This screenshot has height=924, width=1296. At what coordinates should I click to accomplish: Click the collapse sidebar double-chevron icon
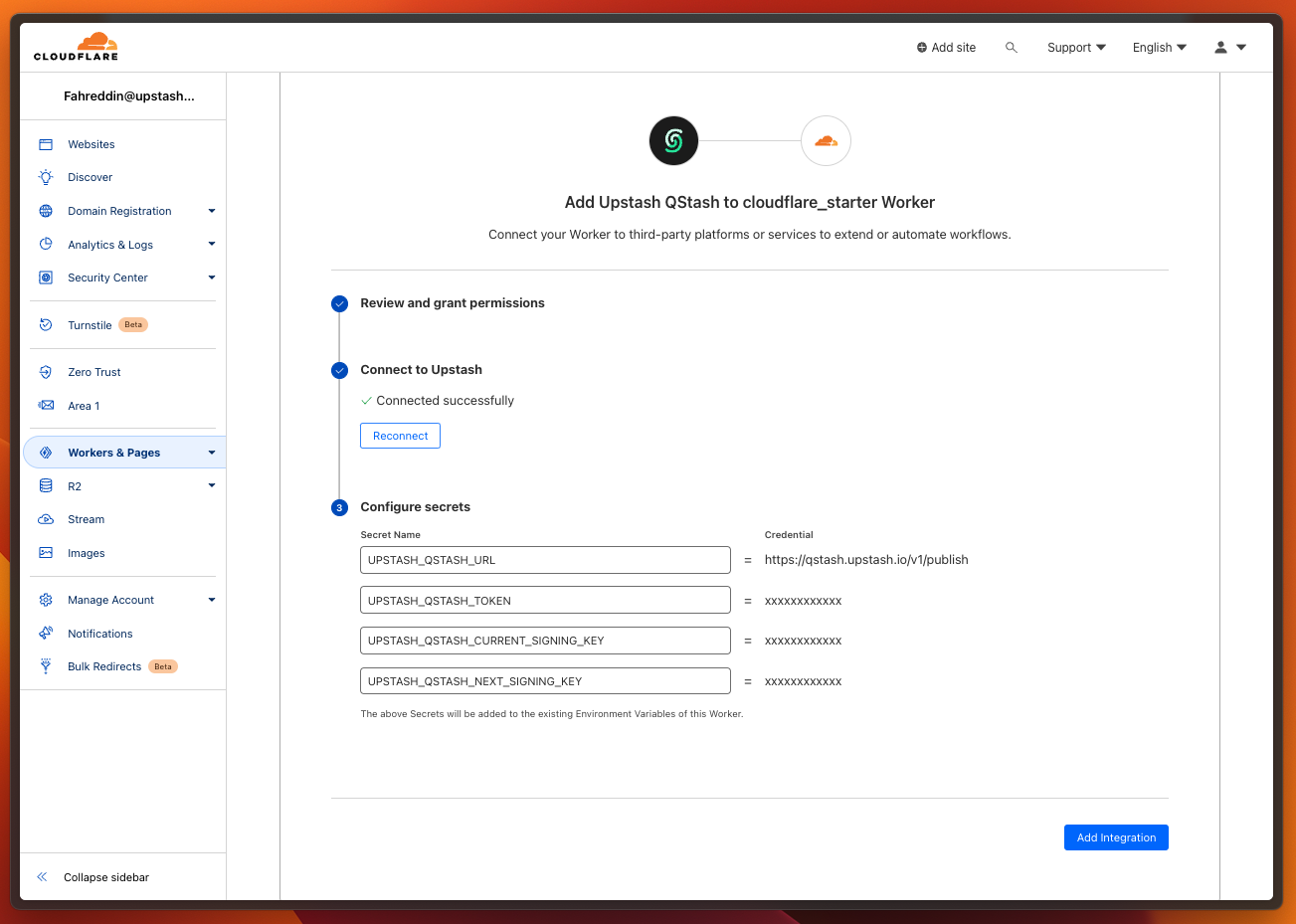pyautogui.click(x=42, y=877)
